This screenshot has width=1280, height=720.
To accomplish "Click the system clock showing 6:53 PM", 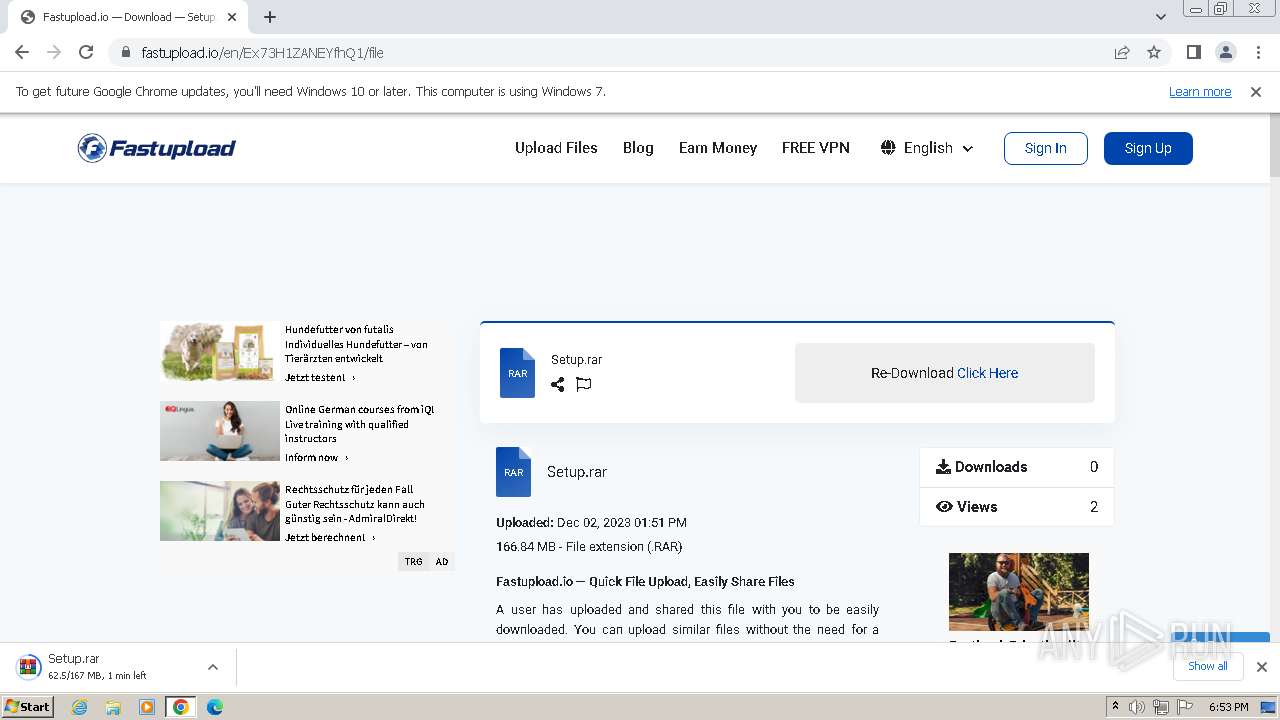I will pyautogui.click(x=1228, y=707).
